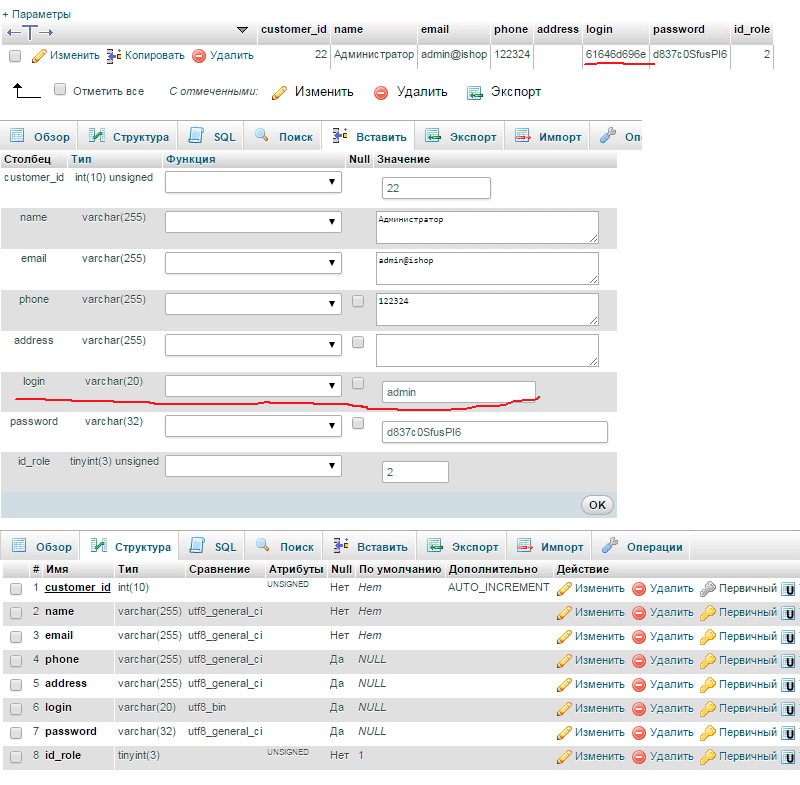
Task: Click the OK button to submit the form
Action: (597, 505)
